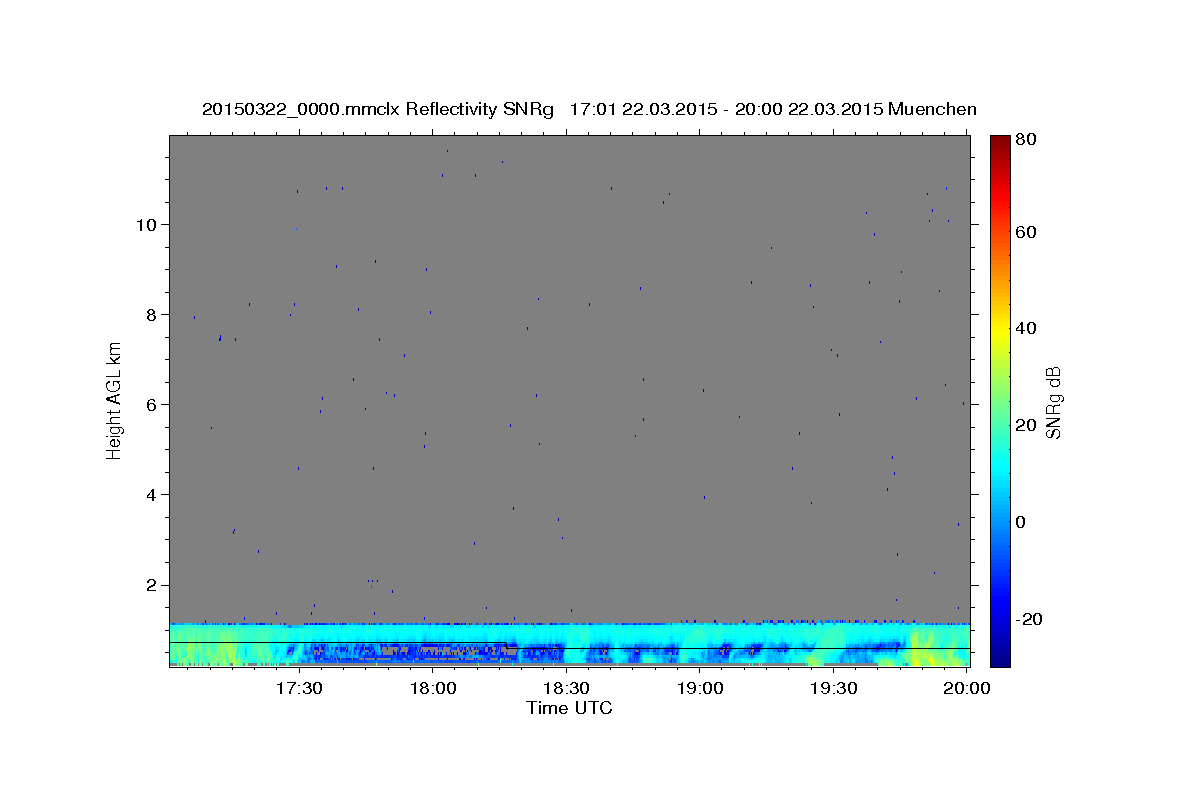
Task: Click the colorbar value -20
Action: [1029, 619]
